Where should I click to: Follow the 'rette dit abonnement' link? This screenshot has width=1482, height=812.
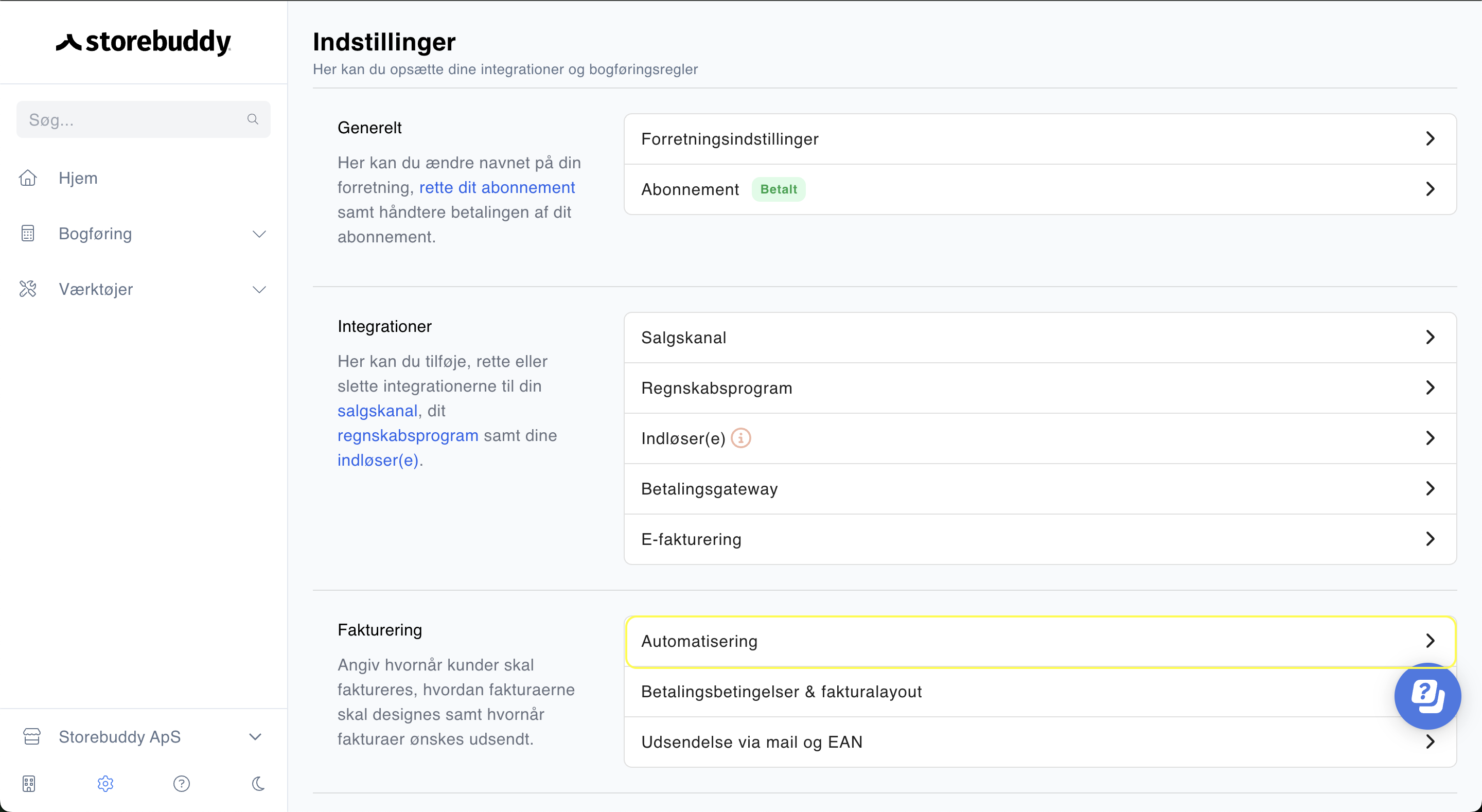point(497,188)
